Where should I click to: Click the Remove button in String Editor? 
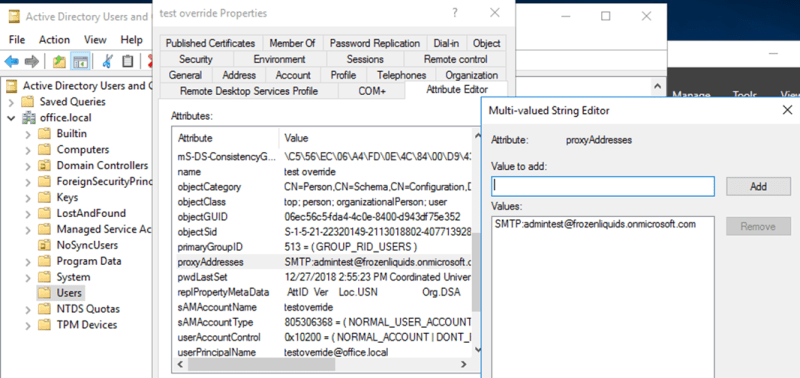pos(758,226)
